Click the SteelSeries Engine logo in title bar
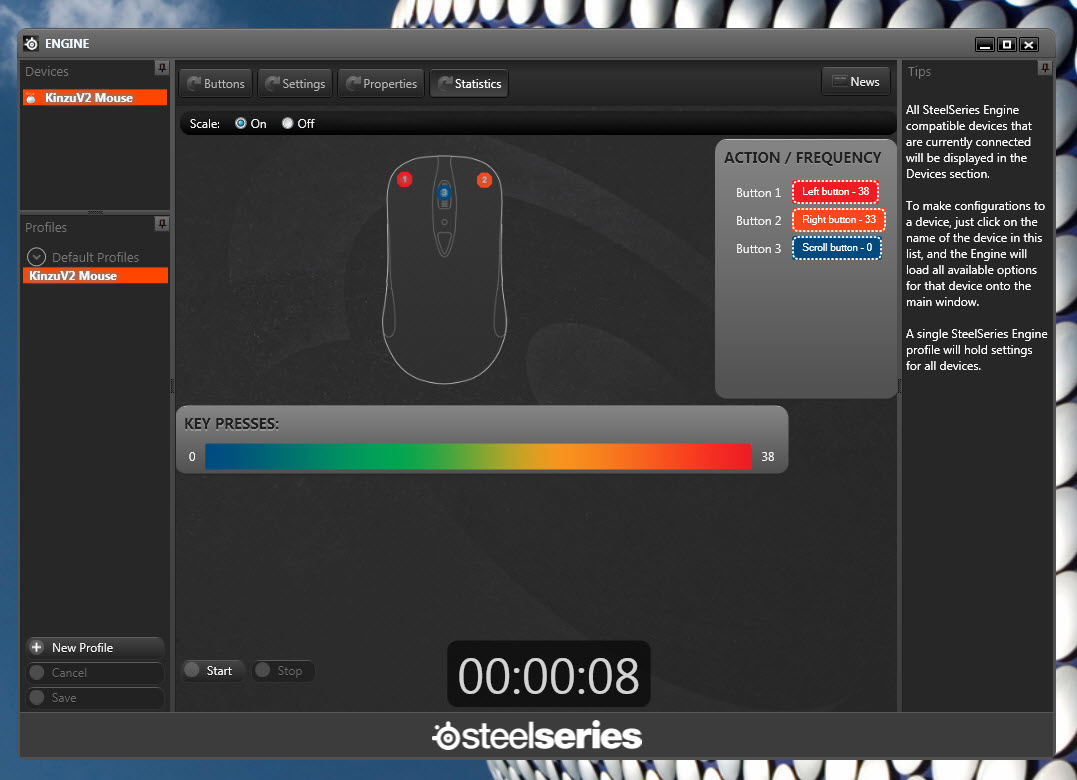The height and width of the screenshot is (780, 1077). [x=31, y=44]
